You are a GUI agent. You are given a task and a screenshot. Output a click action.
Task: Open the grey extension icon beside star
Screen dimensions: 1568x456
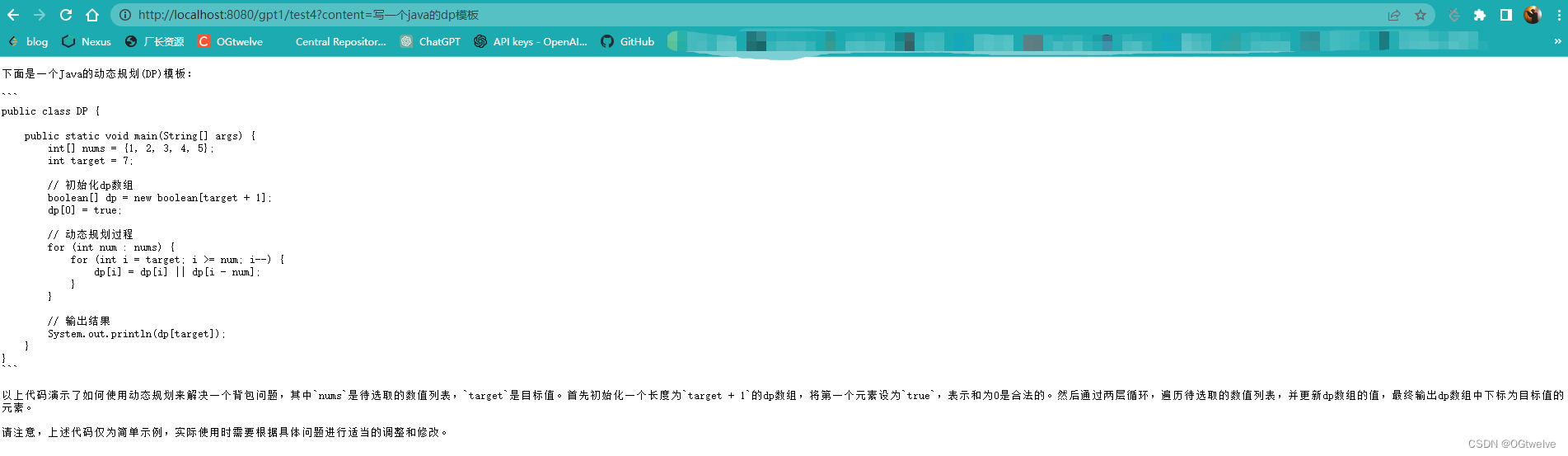pos(1454,15)
